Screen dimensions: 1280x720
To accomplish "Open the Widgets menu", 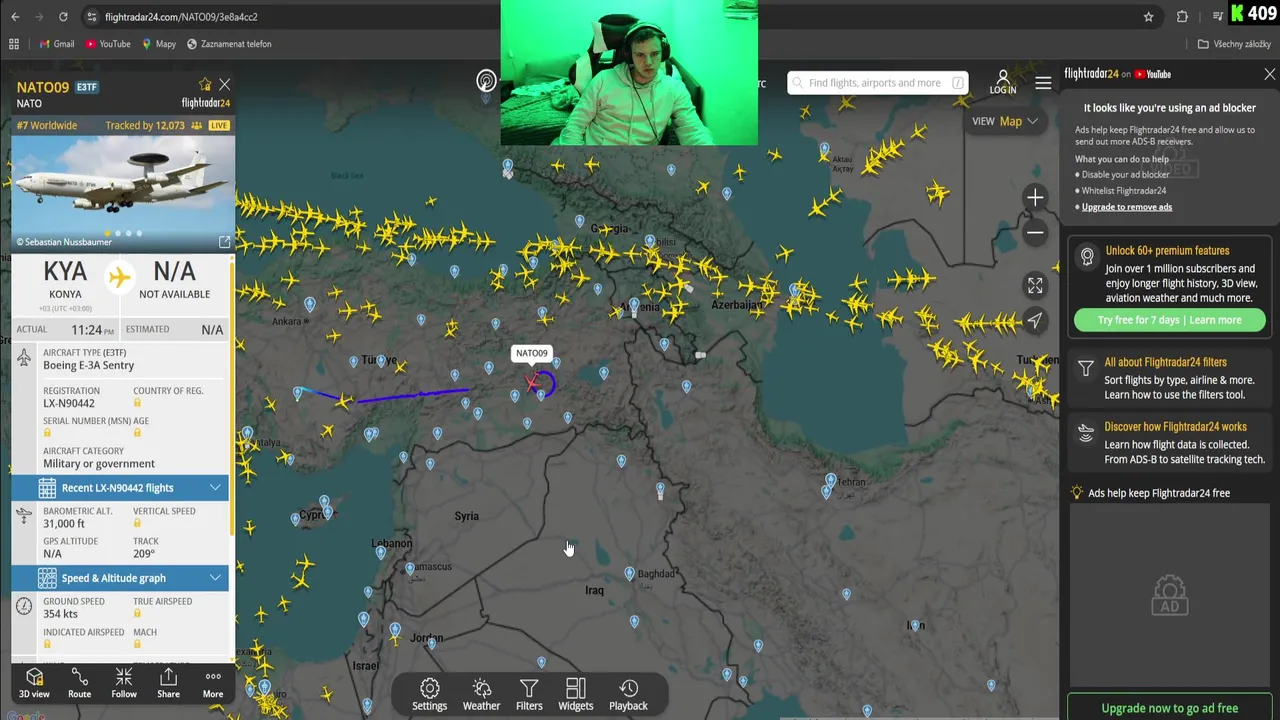I will point(576,695).
